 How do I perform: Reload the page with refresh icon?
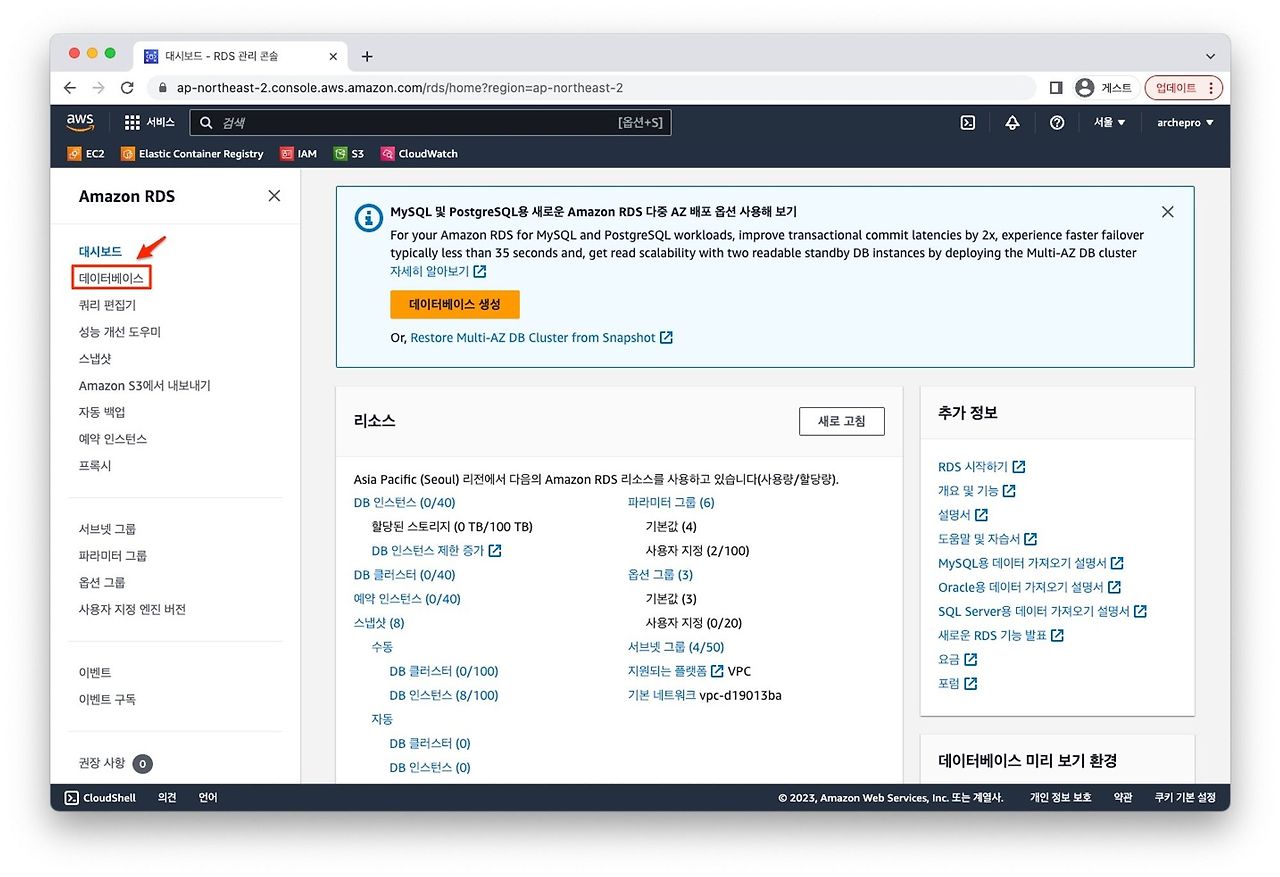coord(127,88)
